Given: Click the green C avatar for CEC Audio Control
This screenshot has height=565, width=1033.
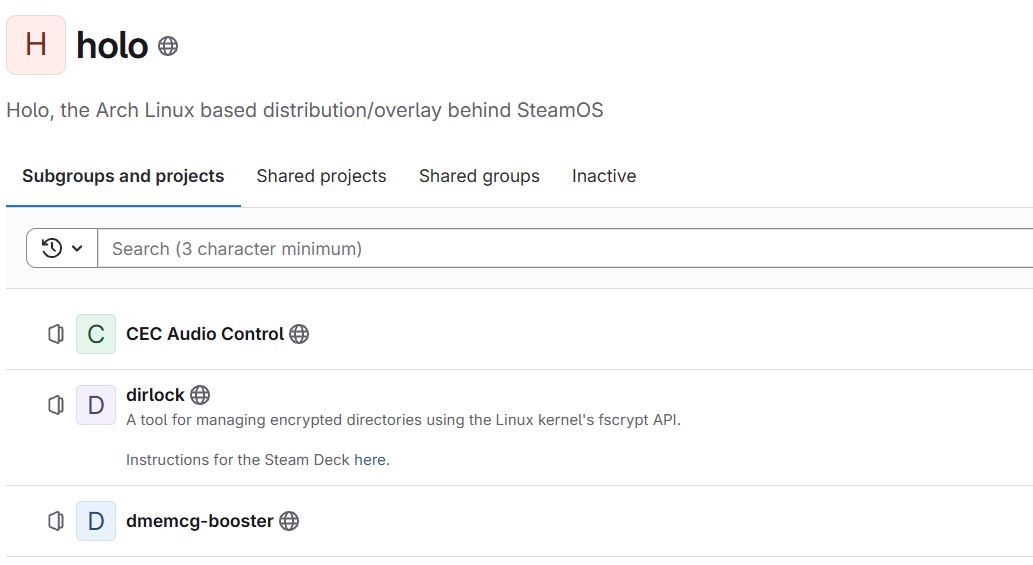Looking at the screenshot, I should pyautogui.click(x=96, y=334).
